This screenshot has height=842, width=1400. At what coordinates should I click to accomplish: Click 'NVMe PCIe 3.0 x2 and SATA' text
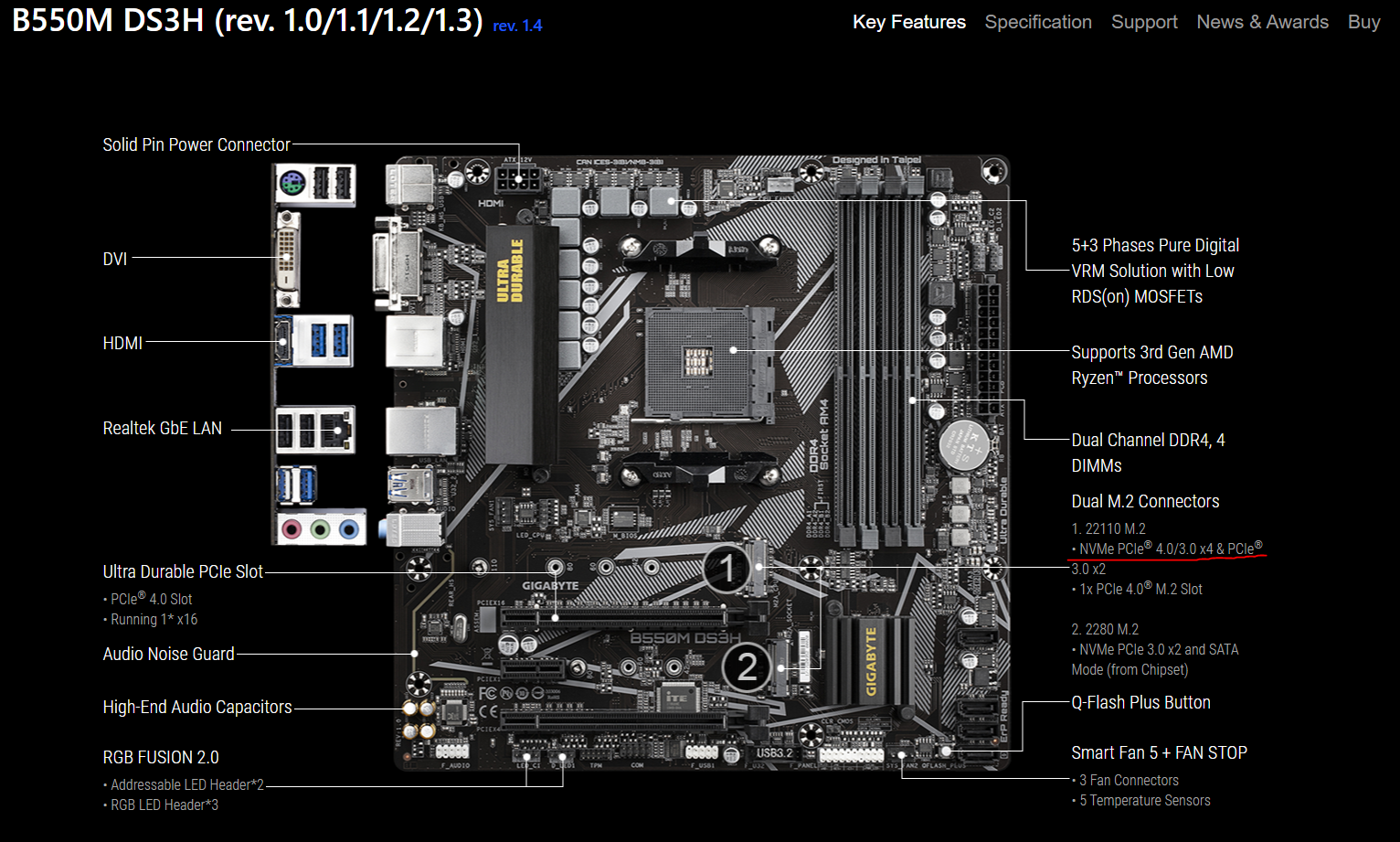click(1159, 649)
